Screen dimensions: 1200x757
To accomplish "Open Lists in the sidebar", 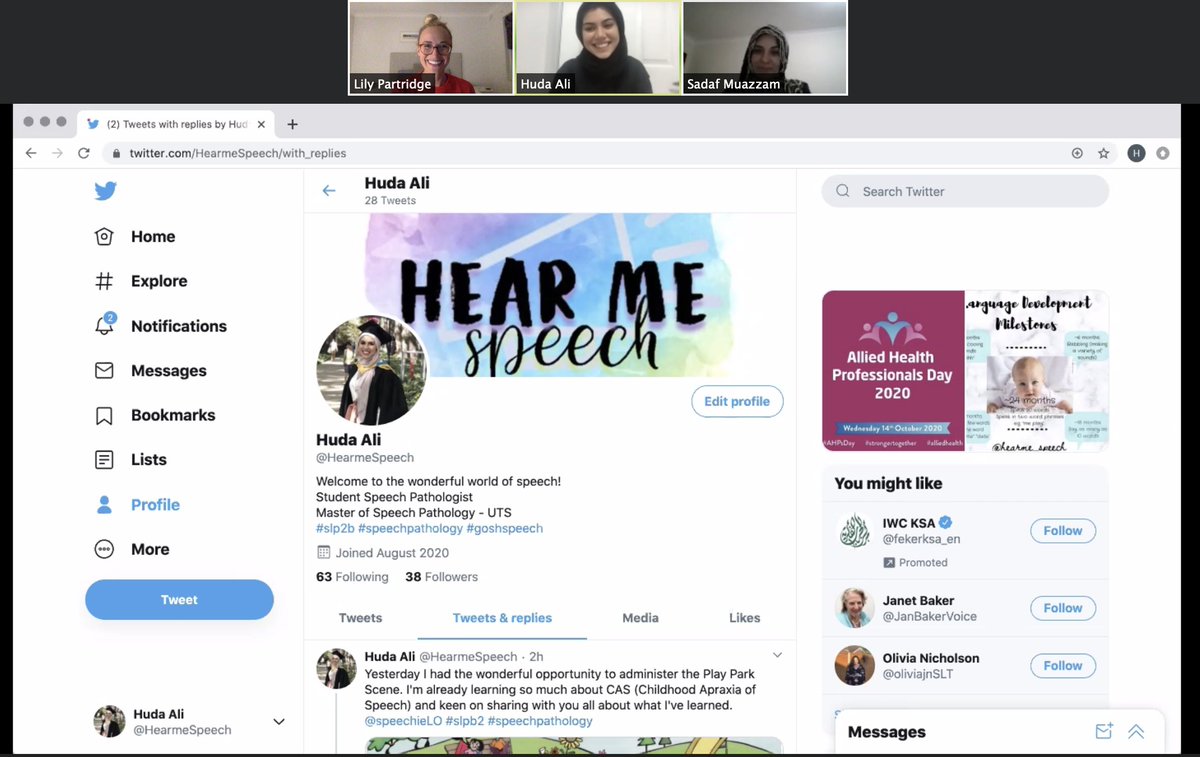I will 131,460.
